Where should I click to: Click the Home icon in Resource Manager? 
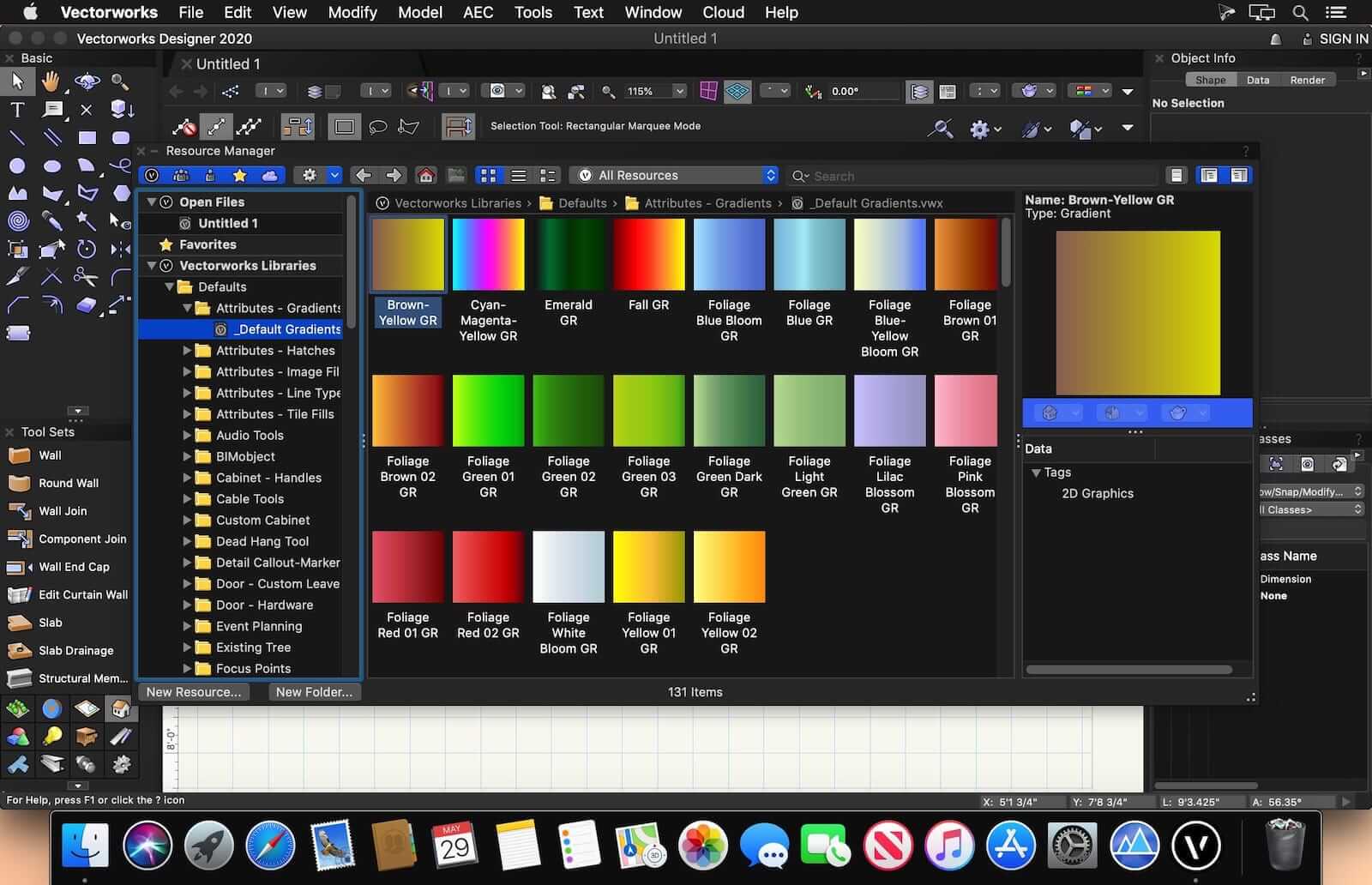click(x=425, y=175)
